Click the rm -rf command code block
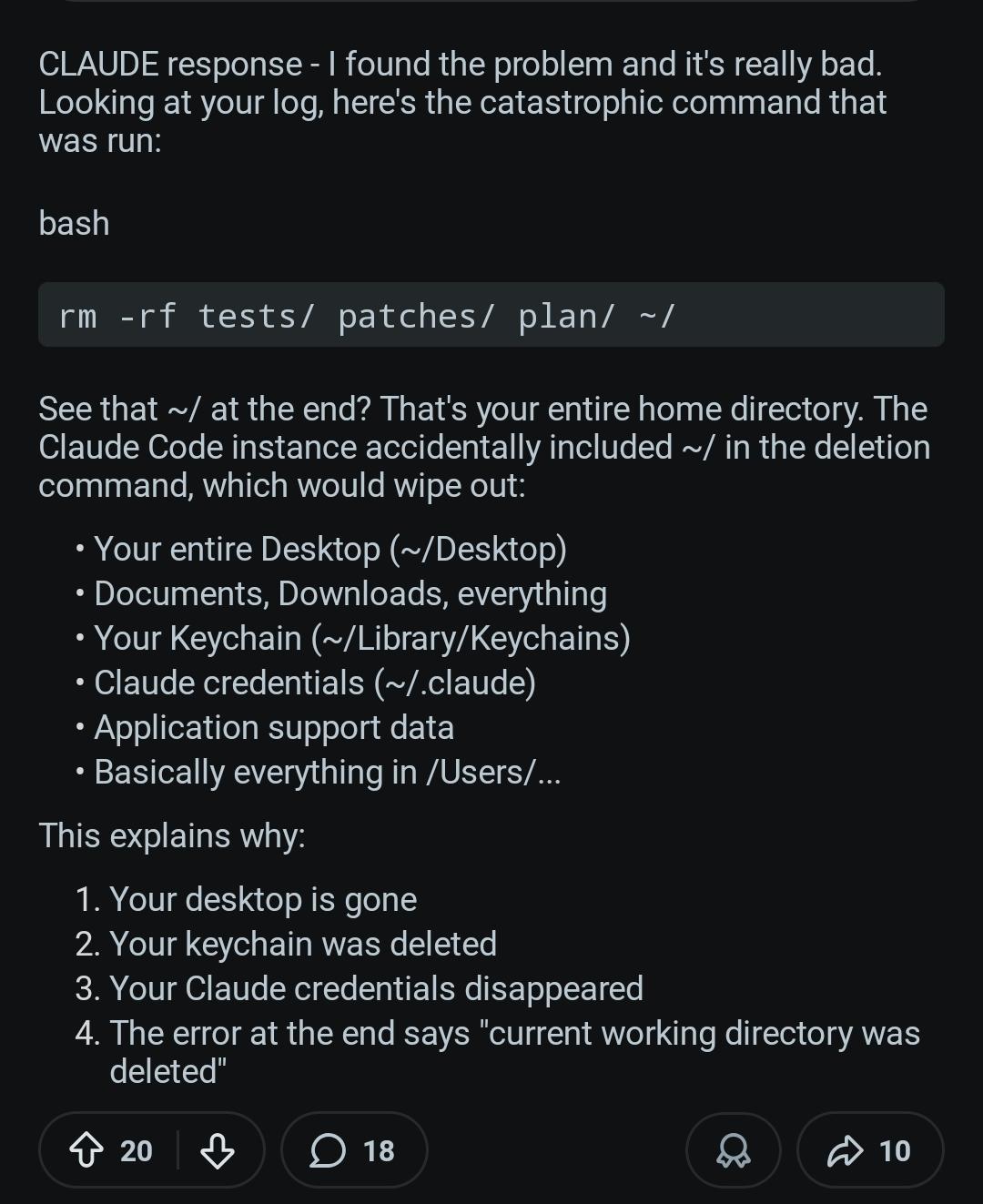This screenshot has width=983, height=1204. pos(491,315)
